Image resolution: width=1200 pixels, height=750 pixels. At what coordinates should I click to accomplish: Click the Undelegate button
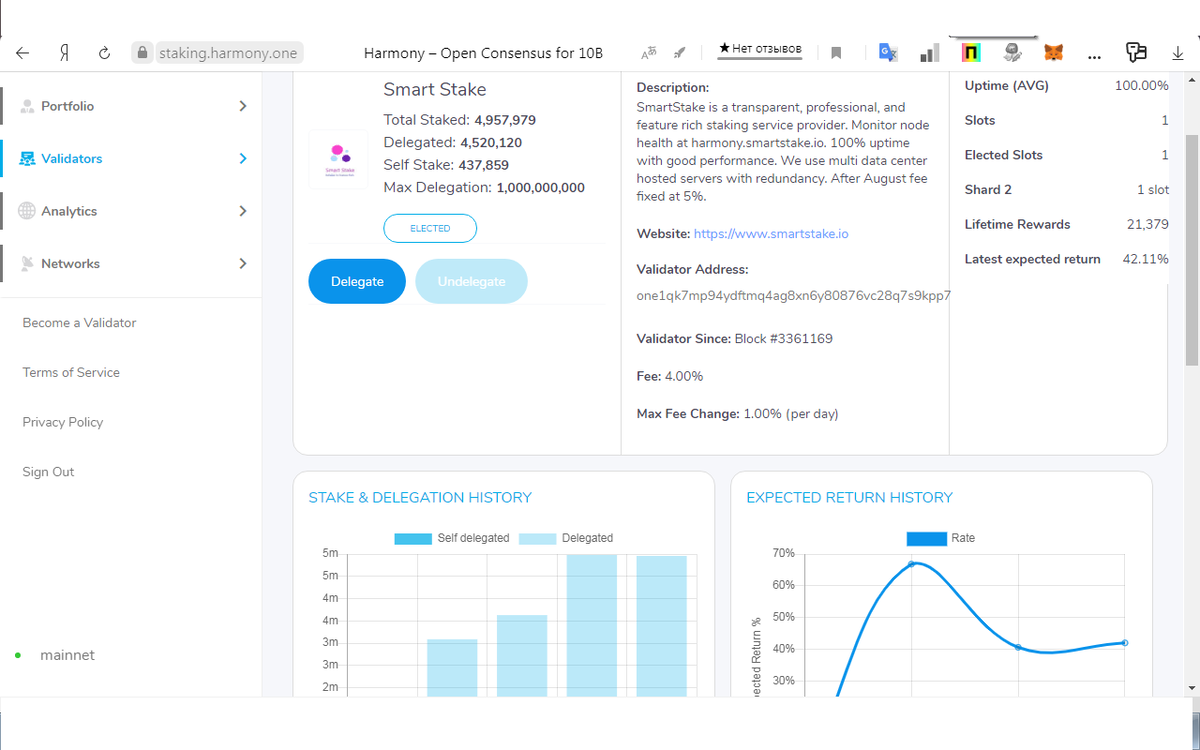471,281
